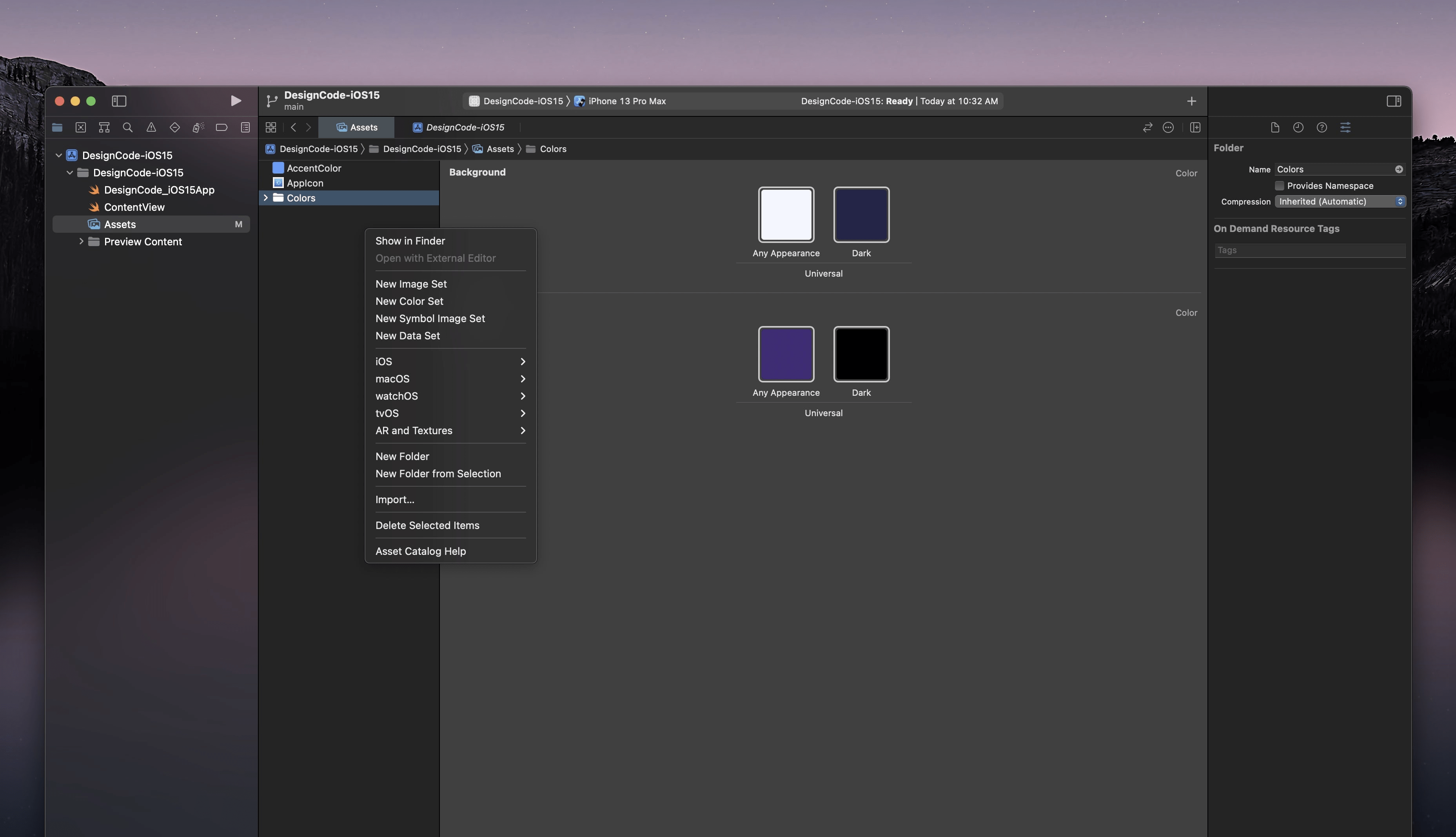Open the Compression dropdown
This screenshot has width=1456, height=837.
coord(1340,202)
